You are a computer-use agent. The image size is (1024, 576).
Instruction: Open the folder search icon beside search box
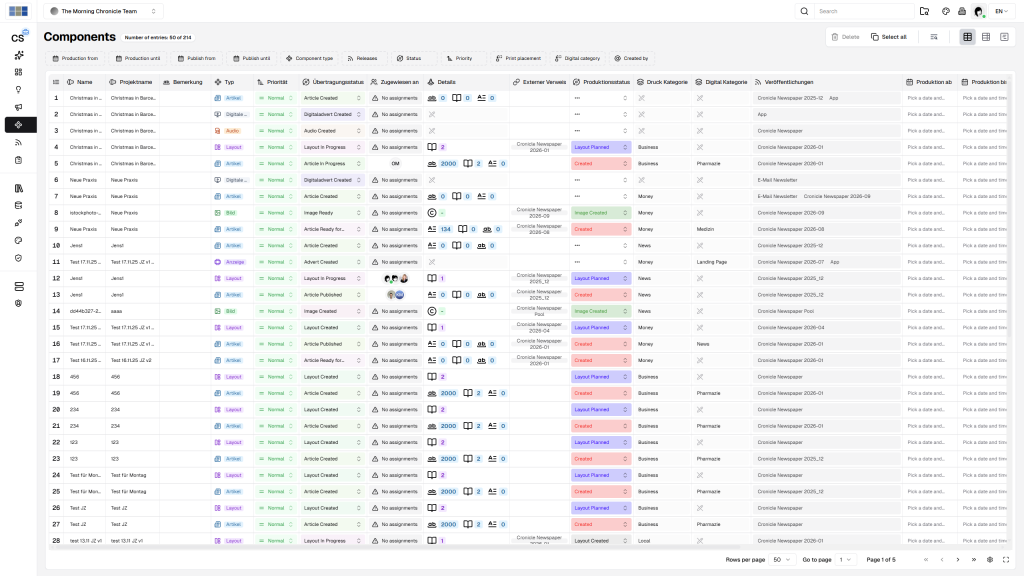point(924,11)
